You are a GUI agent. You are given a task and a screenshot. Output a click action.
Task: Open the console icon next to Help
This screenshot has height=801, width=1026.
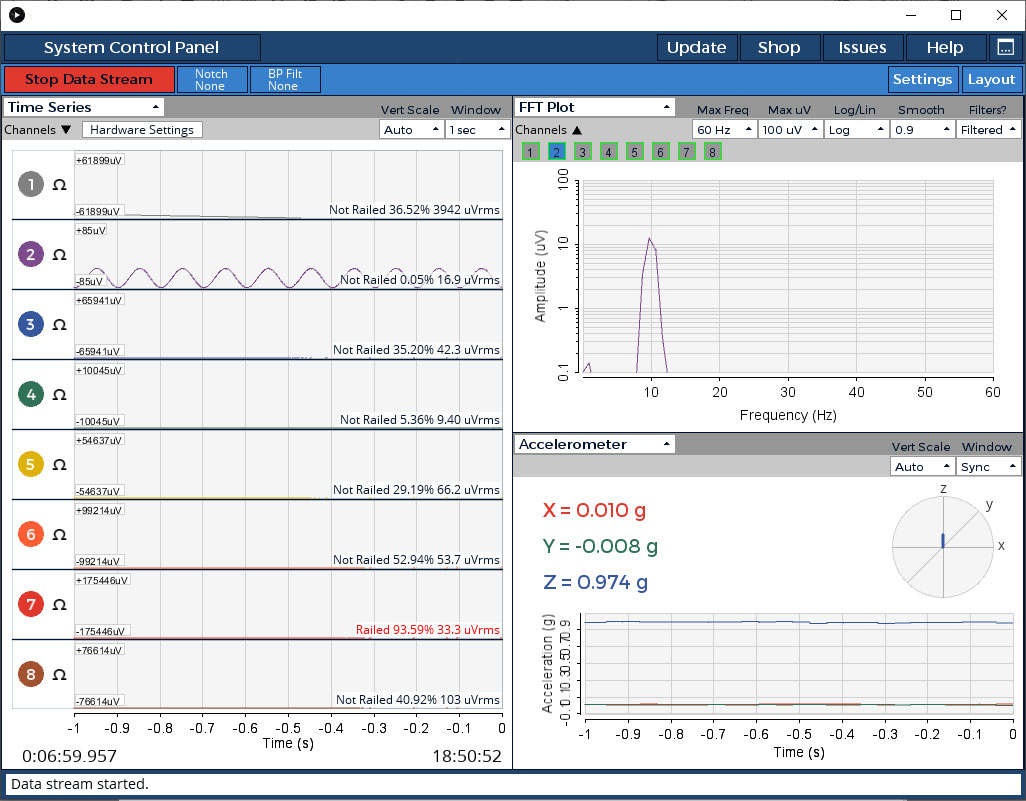1005,47
